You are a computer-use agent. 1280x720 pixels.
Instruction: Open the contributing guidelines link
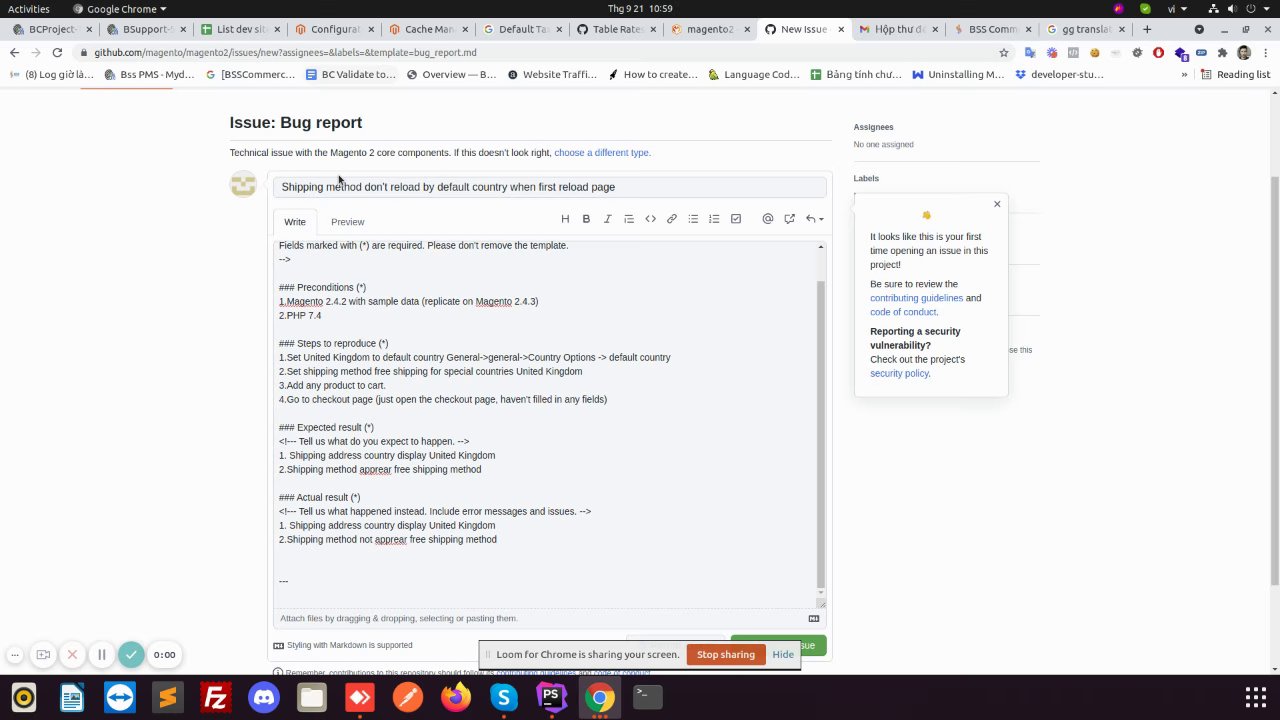[x=916, y=298]
